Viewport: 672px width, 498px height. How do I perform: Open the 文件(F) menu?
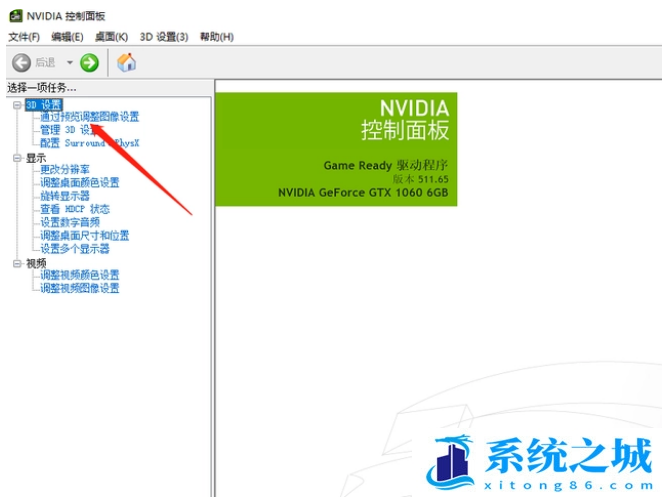pos(24,37)
